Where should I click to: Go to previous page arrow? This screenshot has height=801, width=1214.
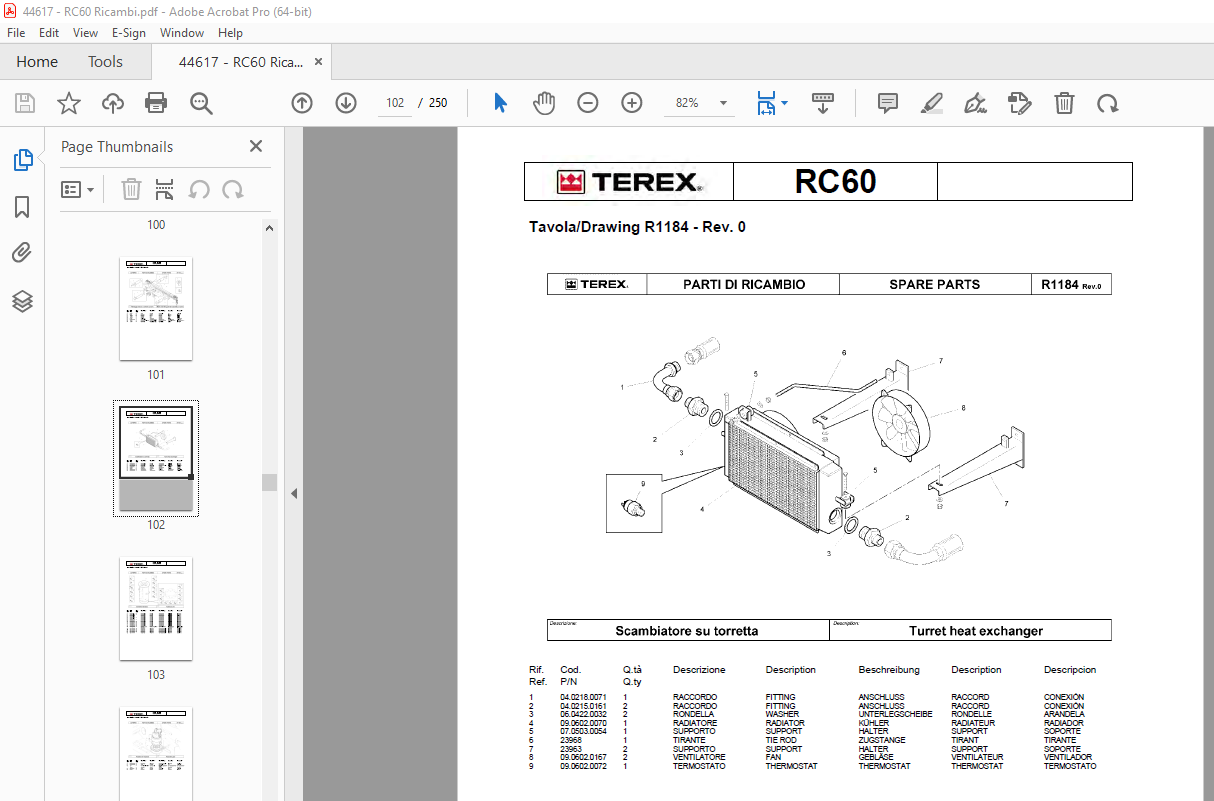[302, 103]
